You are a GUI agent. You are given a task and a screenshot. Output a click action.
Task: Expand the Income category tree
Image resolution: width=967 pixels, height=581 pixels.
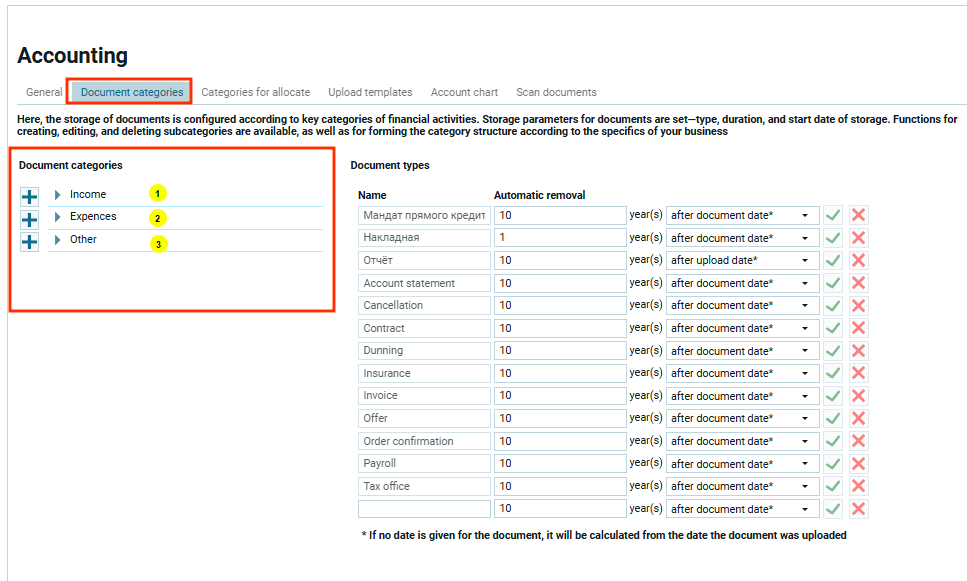point(58,195)
